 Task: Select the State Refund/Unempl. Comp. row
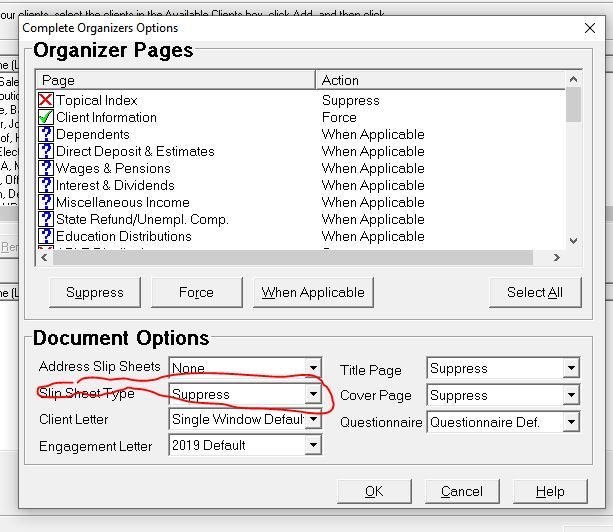coord(142,219)
